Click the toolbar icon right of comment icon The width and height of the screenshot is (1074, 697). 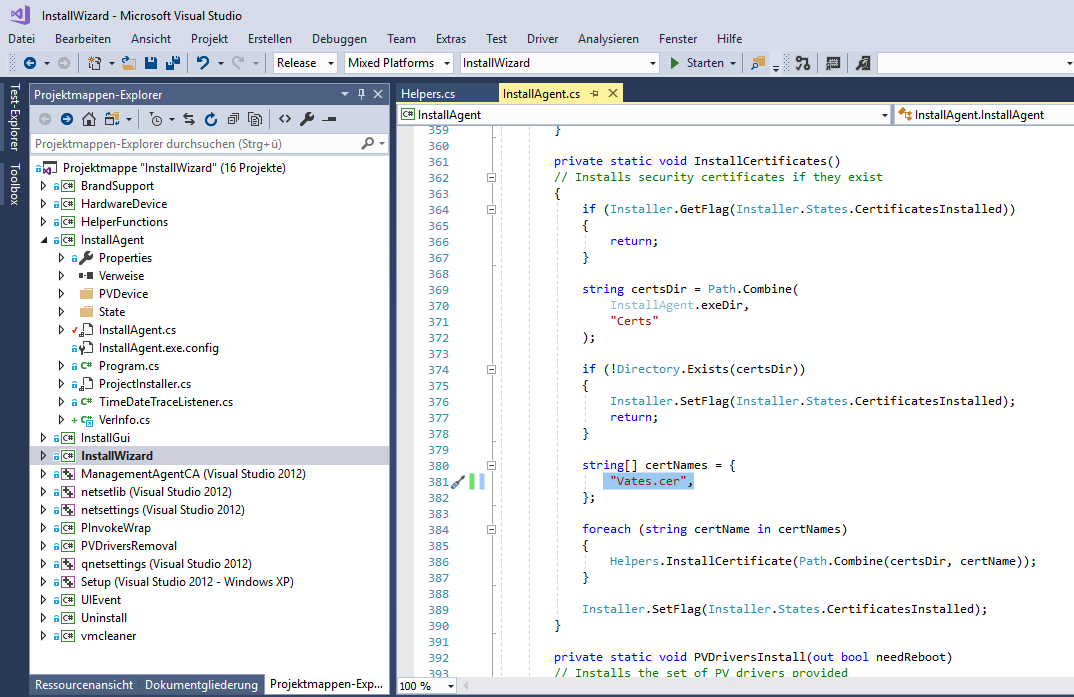tap(863, 63)
